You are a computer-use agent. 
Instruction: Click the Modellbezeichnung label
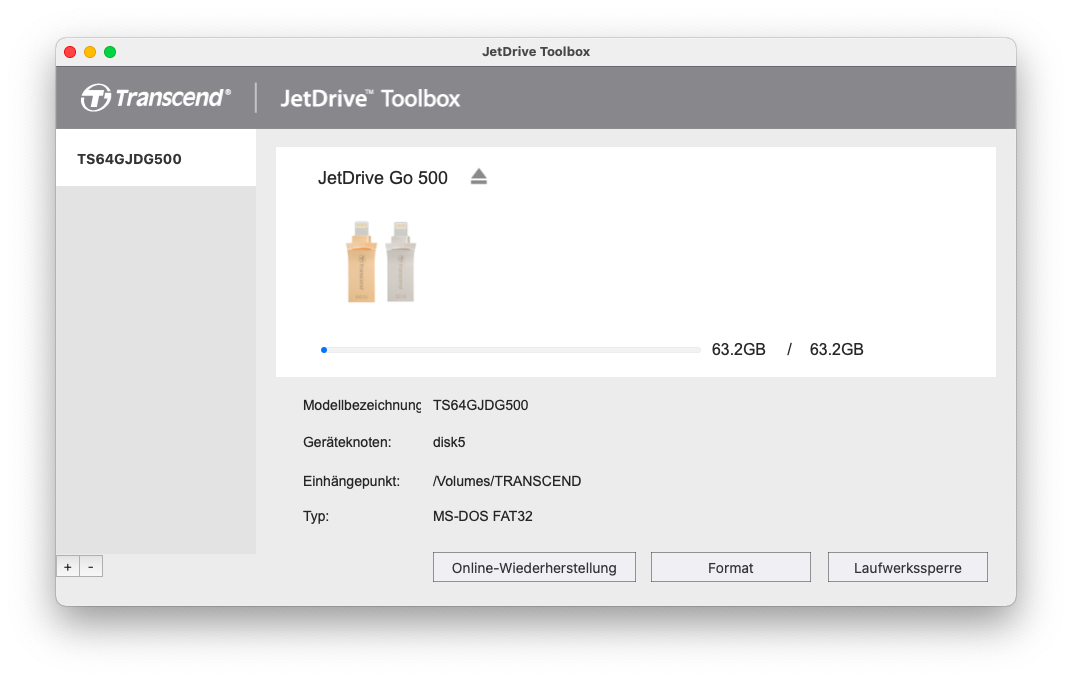click(x=362, y=405)
